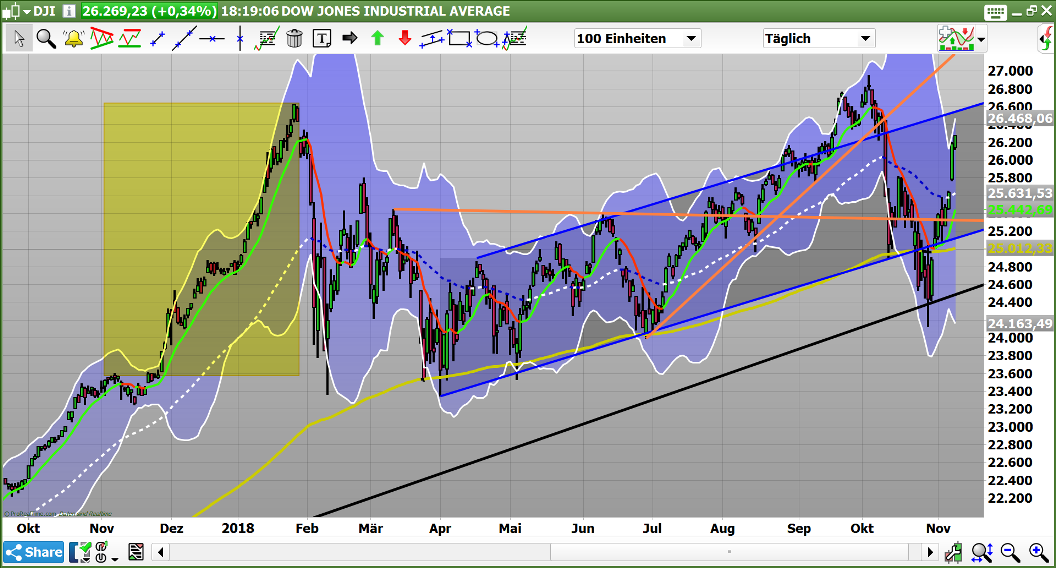
Task: Click the 2018 label on time axis
Action: click(238, 528)
